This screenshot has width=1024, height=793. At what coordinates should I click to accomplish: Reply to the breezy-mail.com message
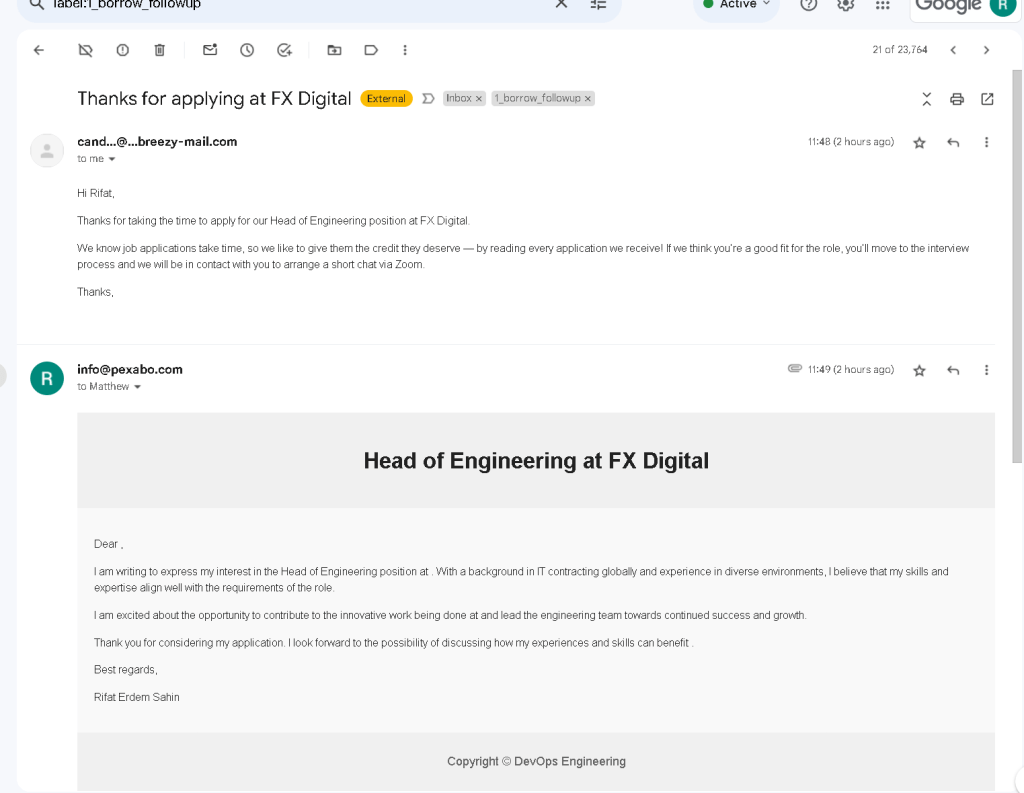953,142
